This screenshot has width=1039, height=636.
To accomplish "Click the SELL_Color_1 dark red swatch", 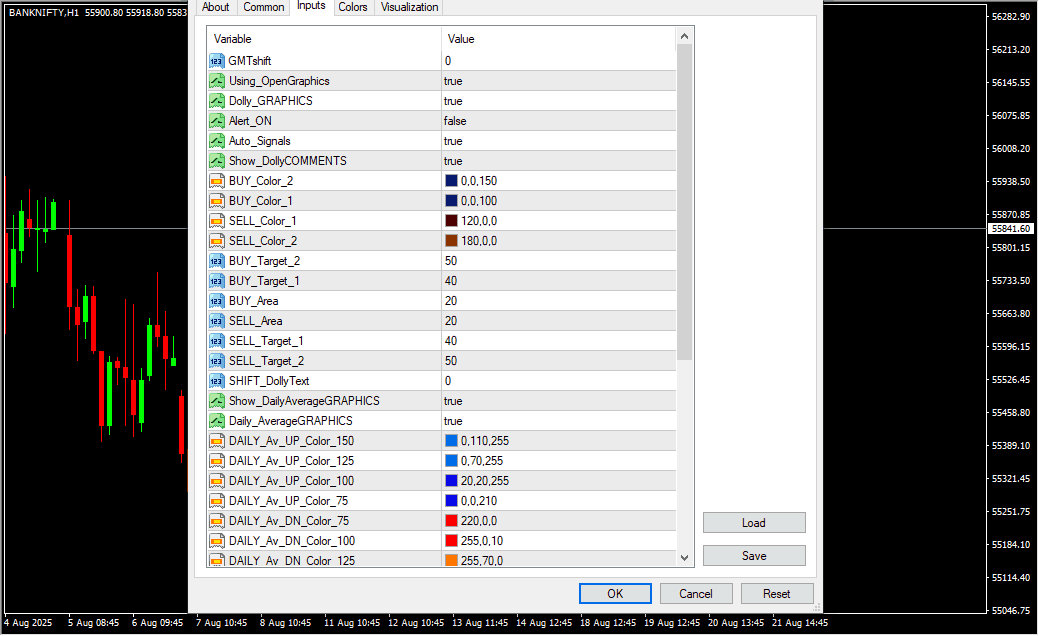I will coord(451,221).
